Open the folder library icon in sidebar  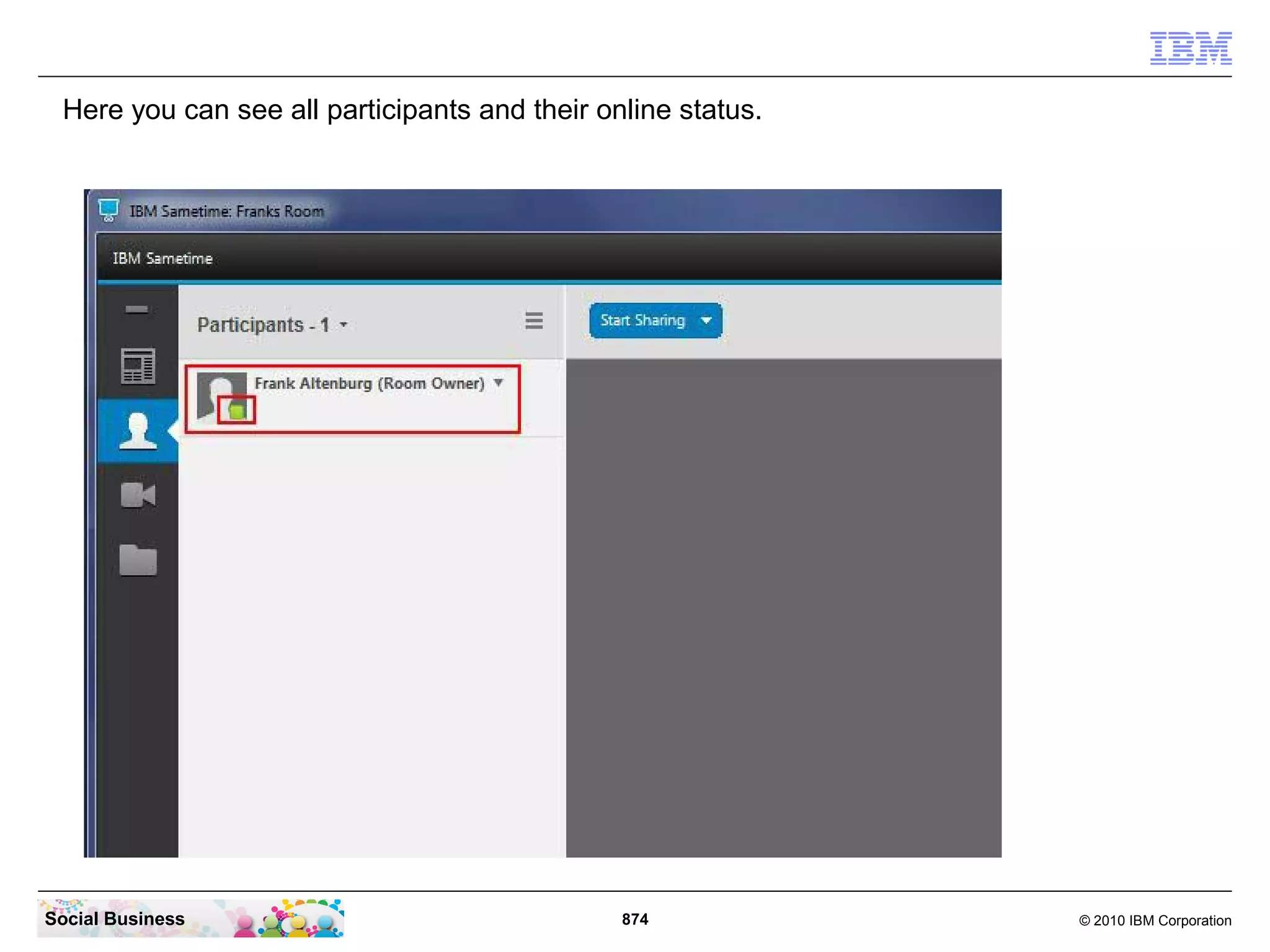point(138,560)
